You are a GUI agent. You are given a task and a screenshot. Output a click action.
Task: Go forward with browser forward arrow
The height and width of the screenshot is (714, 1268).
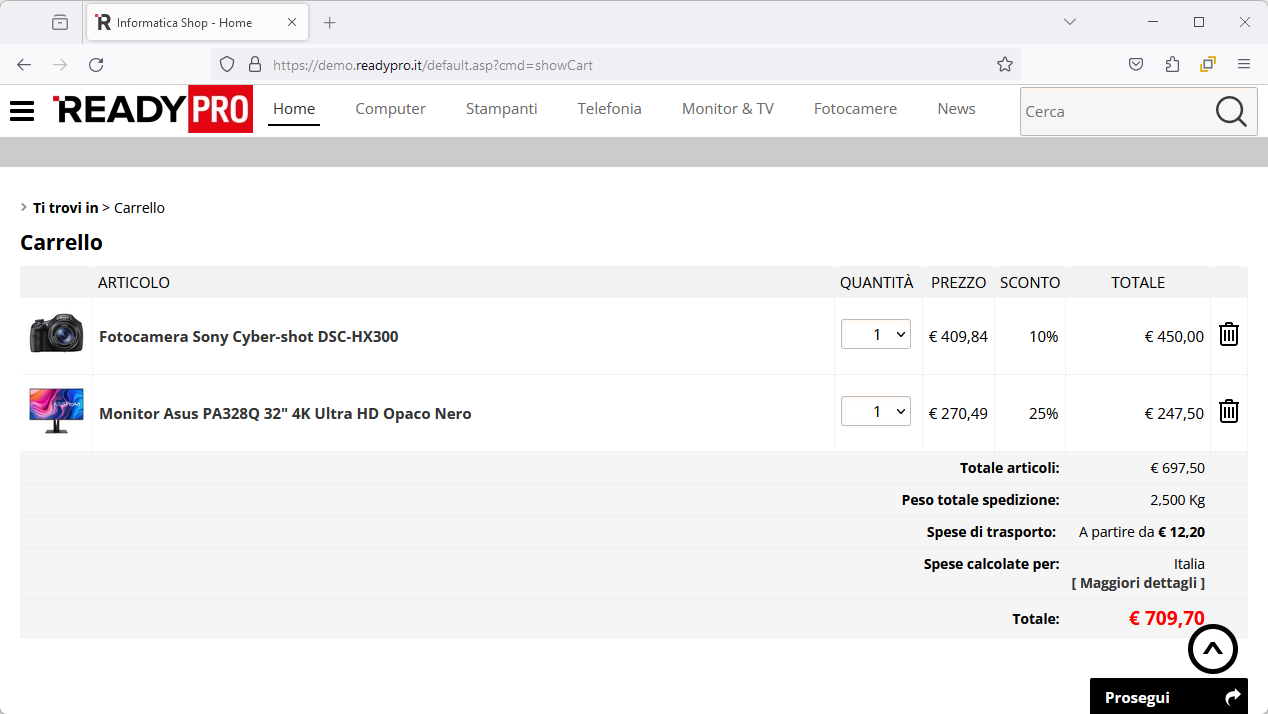coord(60,65)
